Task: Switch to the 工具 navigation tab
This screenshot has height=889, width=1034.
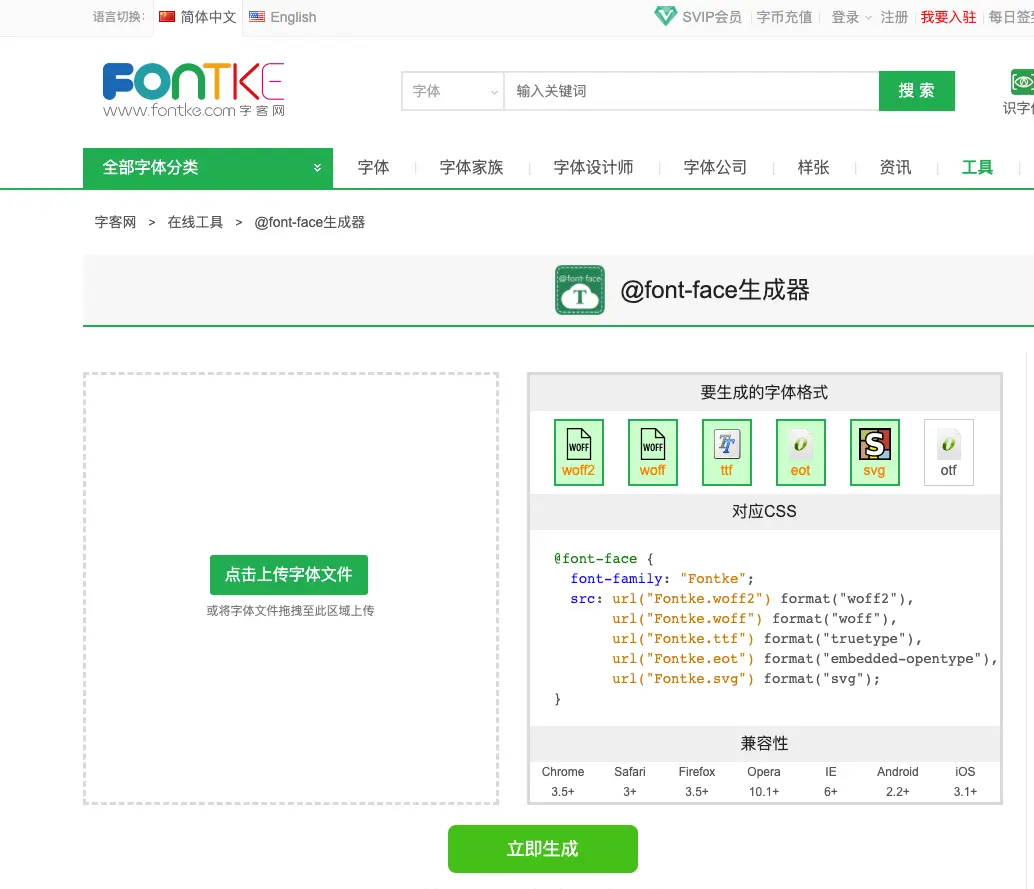Action: [977, 167]
